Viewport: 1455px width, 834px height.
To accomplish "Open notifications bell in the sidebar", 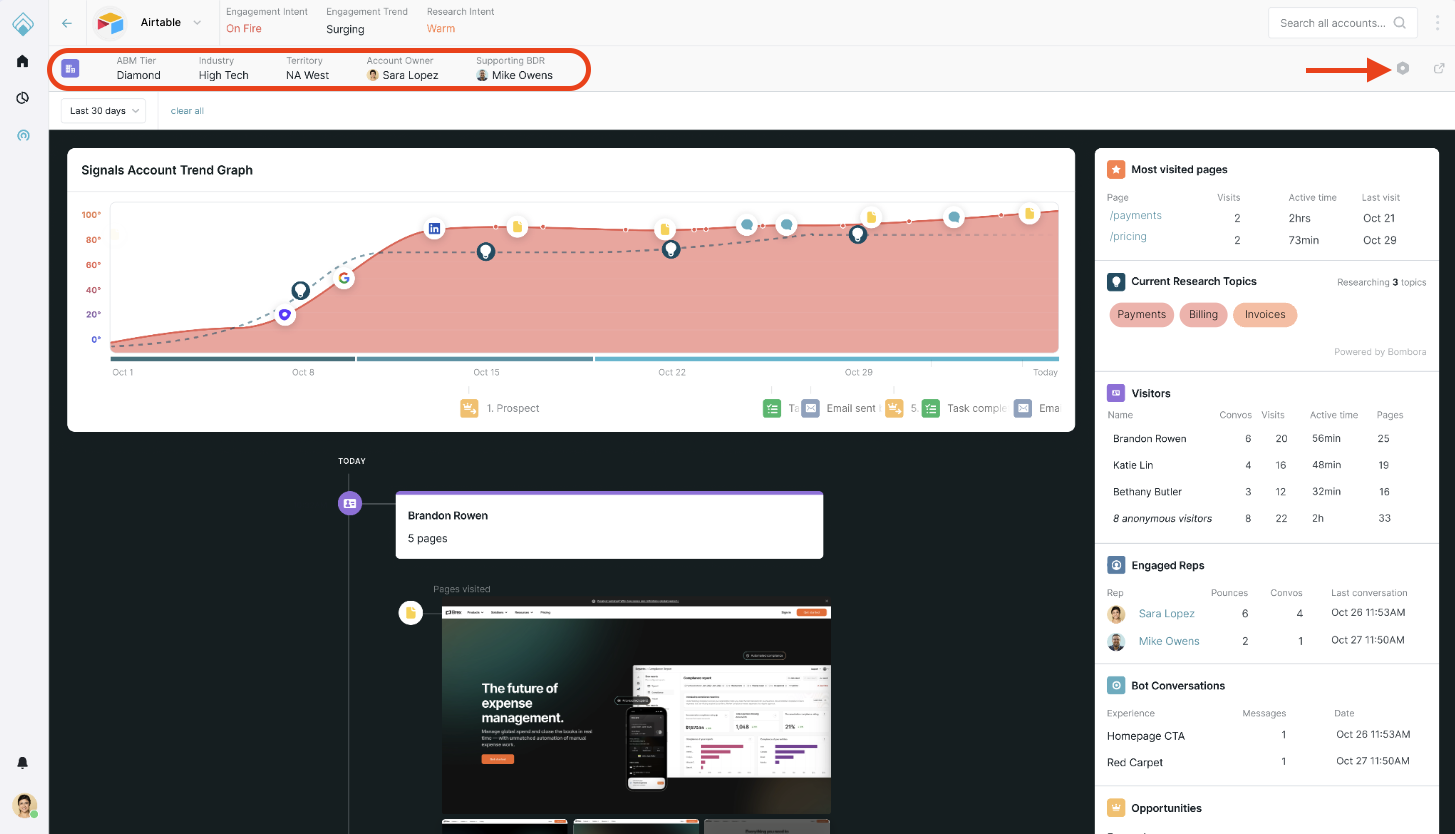I will click(23, 763).
